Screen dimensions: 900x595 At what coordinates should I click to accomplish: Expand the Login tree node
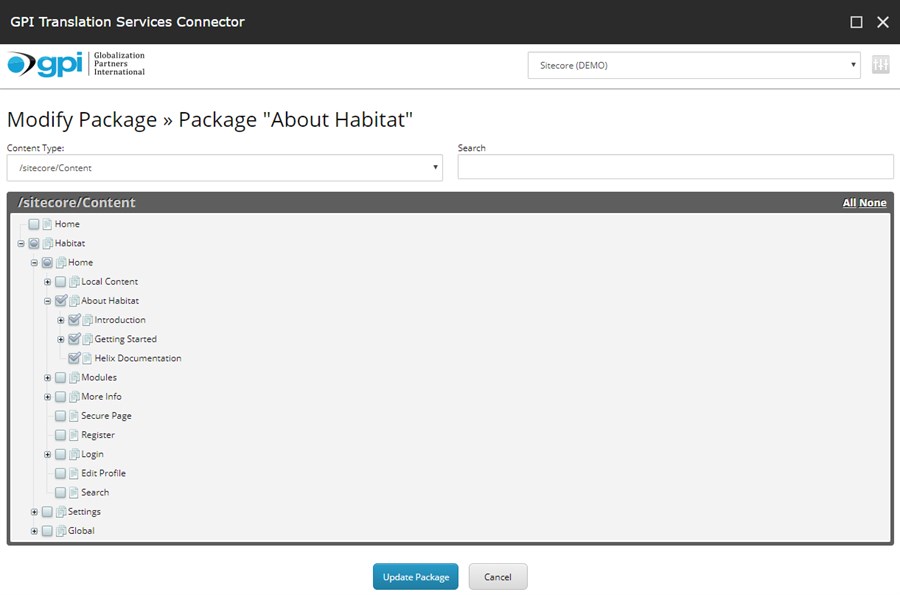pos(47,454)
